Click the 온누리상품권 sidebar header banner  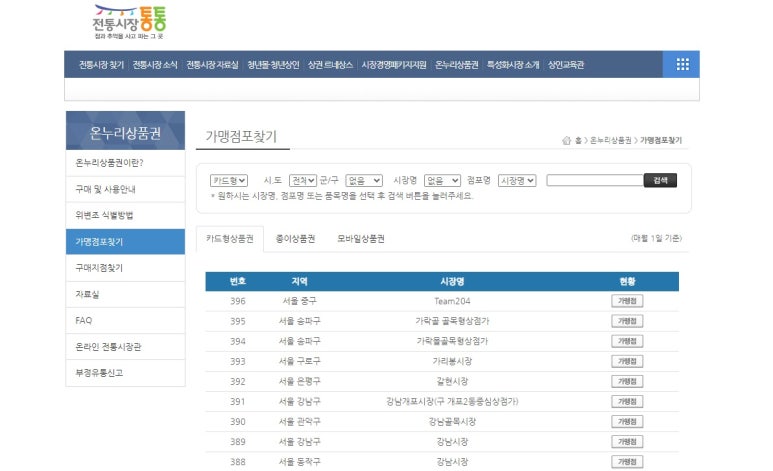(125, 131)
